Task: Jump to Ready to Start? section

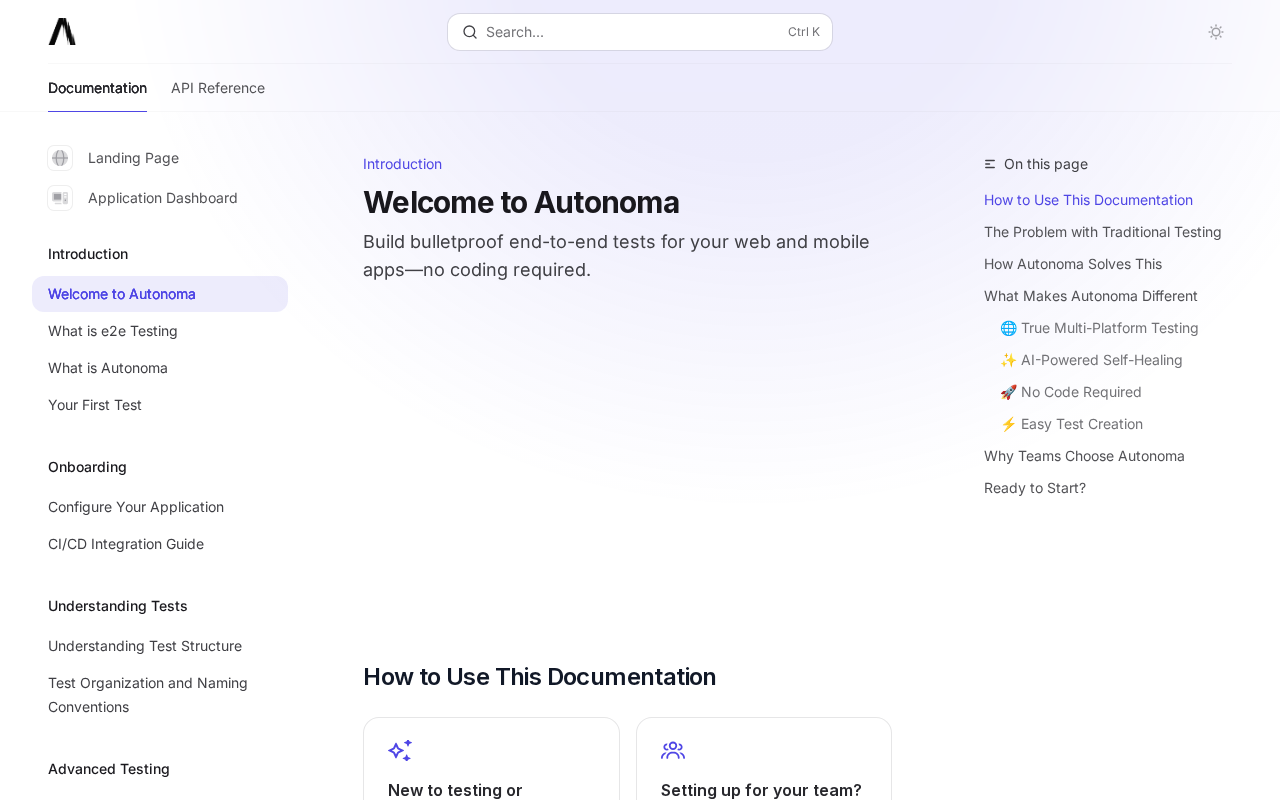Action: point(1035,488)
